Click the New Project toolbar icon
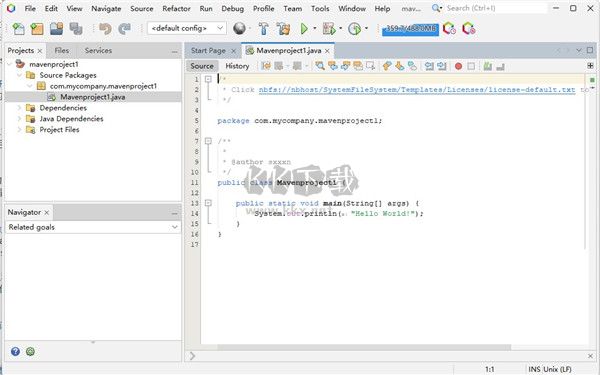600x375 pixels. click(x=37, y=29)
